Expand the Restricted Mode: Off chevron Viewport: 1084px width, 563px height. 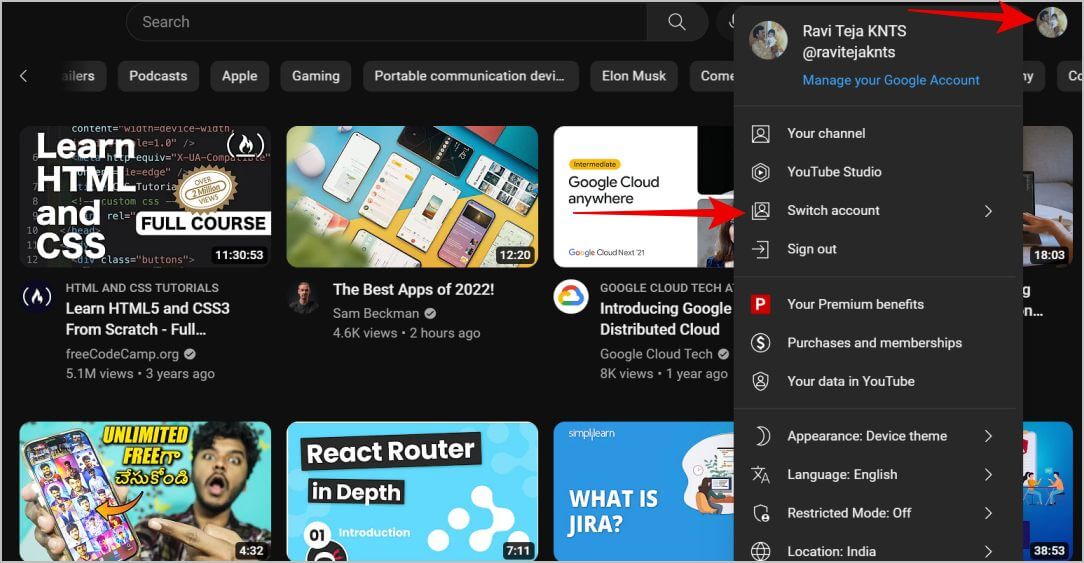tap(988, 514)
